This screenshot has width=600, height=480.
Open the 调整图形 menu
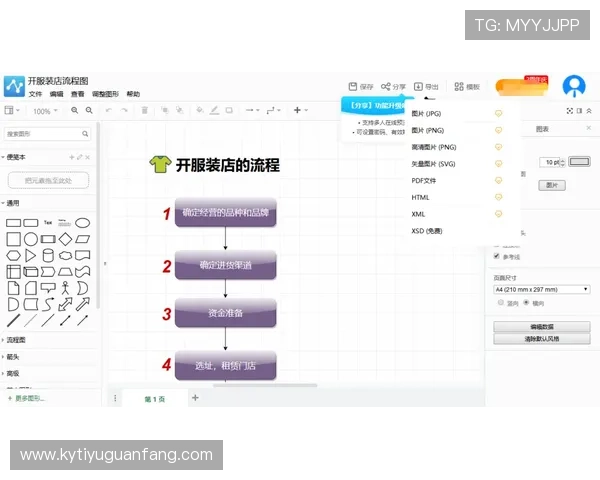105,94
